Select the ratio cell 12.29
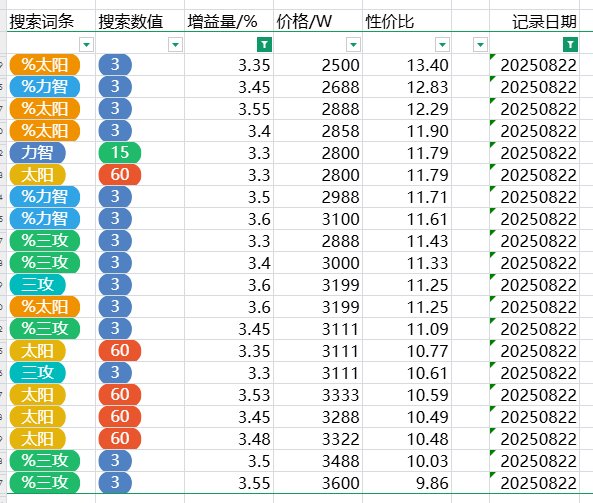 (407, 109)
